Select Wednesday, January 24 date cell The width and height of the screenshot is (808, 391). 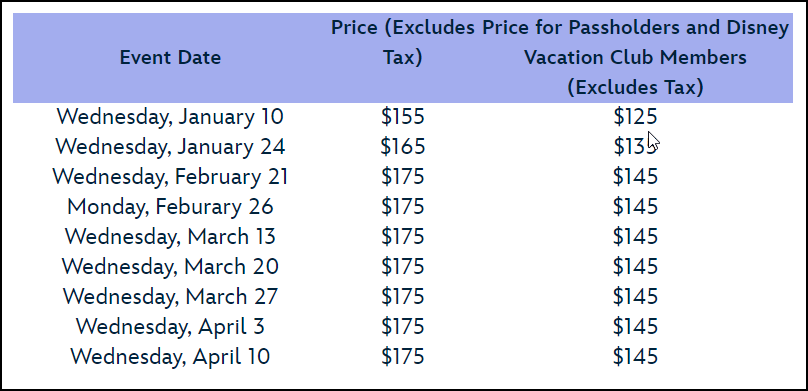[x=170, y=146]
